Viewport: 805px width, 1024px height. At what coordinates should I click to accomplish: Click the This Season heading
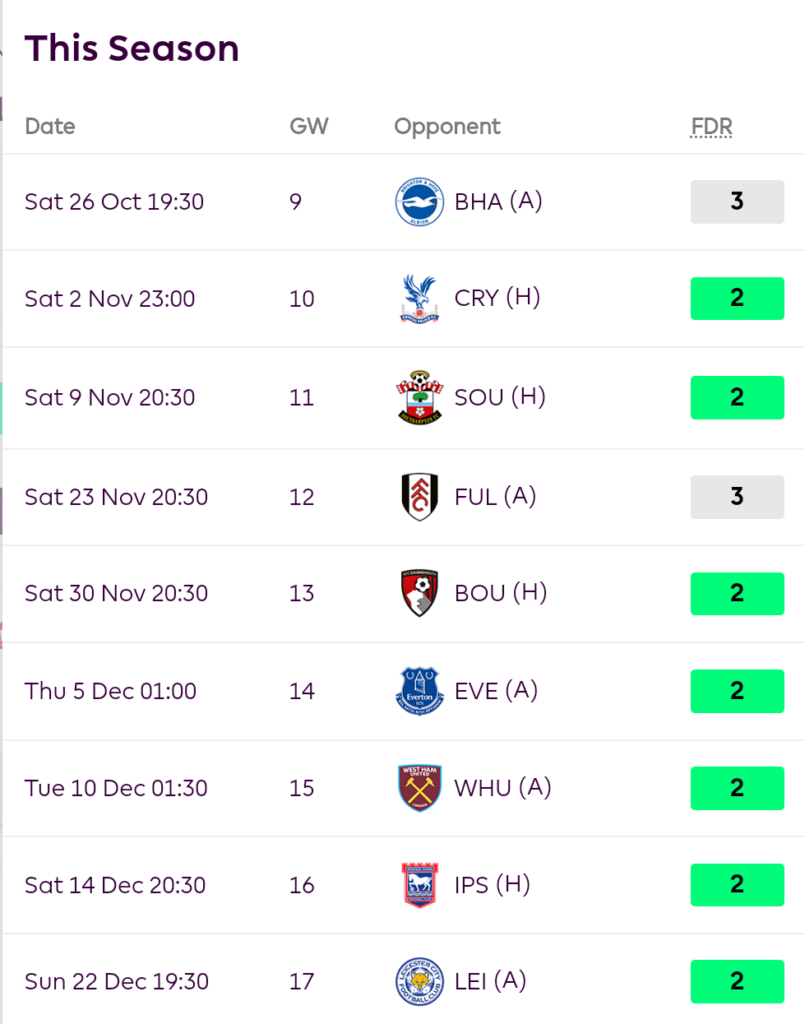point(132,48)
